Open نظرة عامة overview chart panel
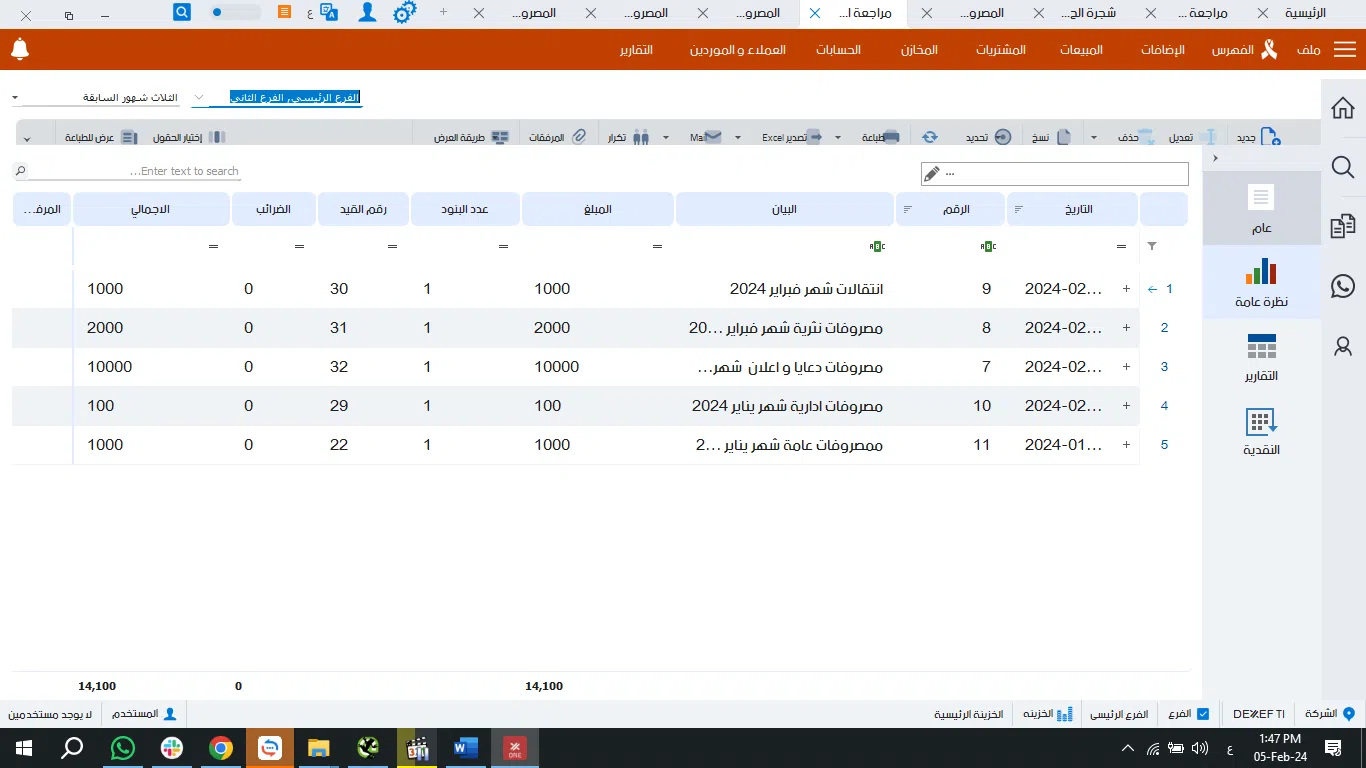Viewport: 1366px width, 768px height. coord(1262,283)
